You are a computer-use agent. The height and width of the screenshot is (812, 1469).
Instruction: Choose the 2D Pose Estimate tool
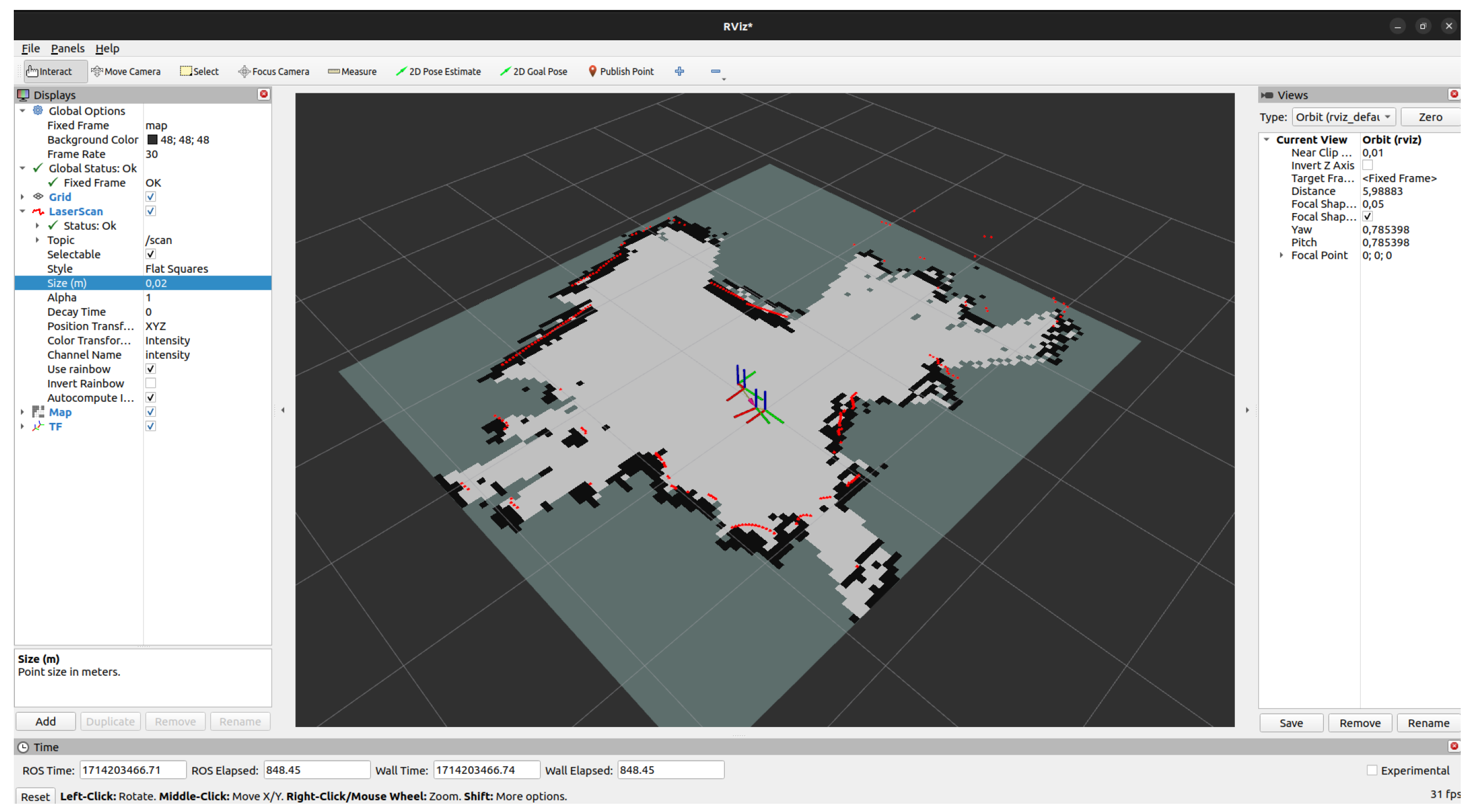(x=438, y=72)
